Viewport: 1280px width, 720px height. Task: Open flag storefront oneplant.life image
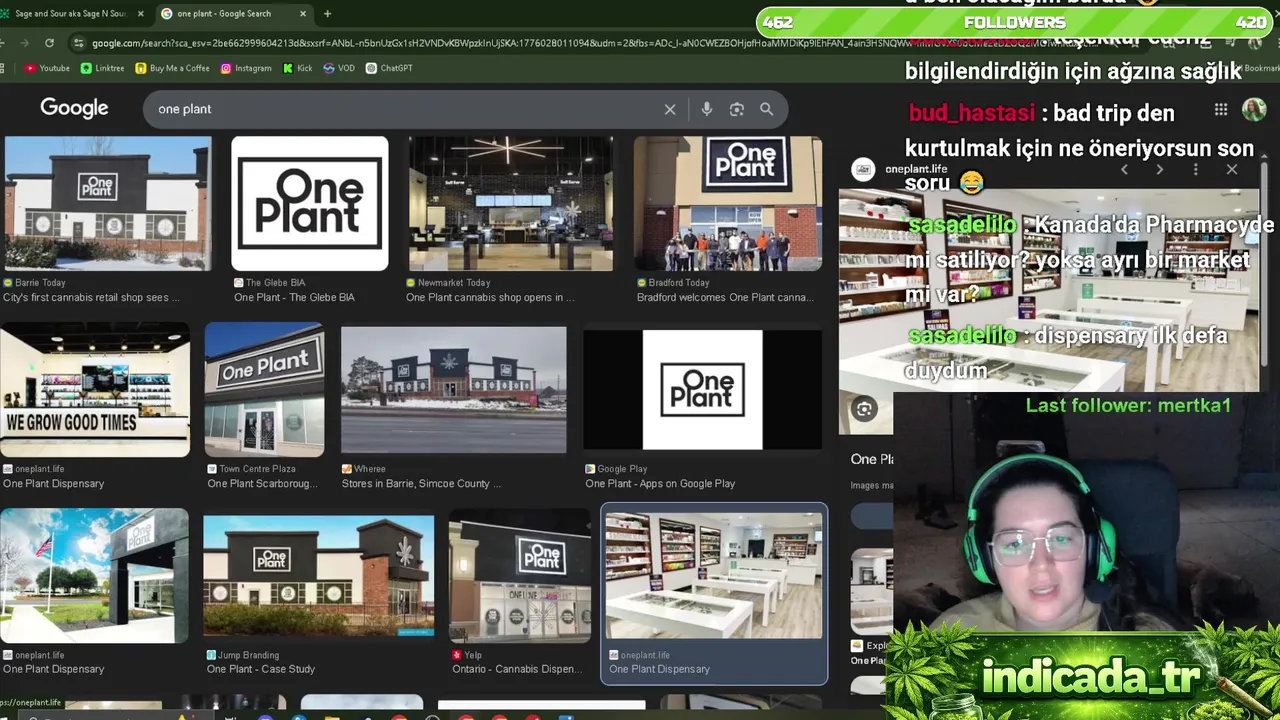[94, 576]
